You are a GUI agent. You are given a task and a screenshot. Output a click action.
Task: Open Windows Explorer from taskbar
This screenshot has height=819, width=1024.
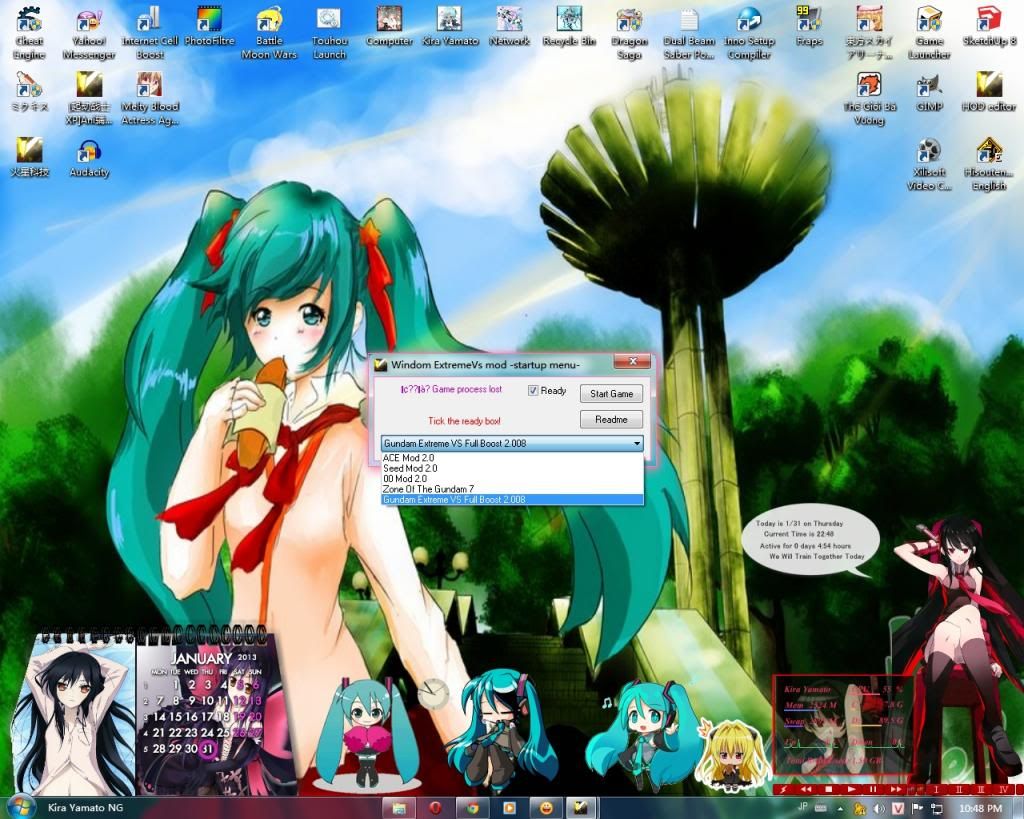400,809
